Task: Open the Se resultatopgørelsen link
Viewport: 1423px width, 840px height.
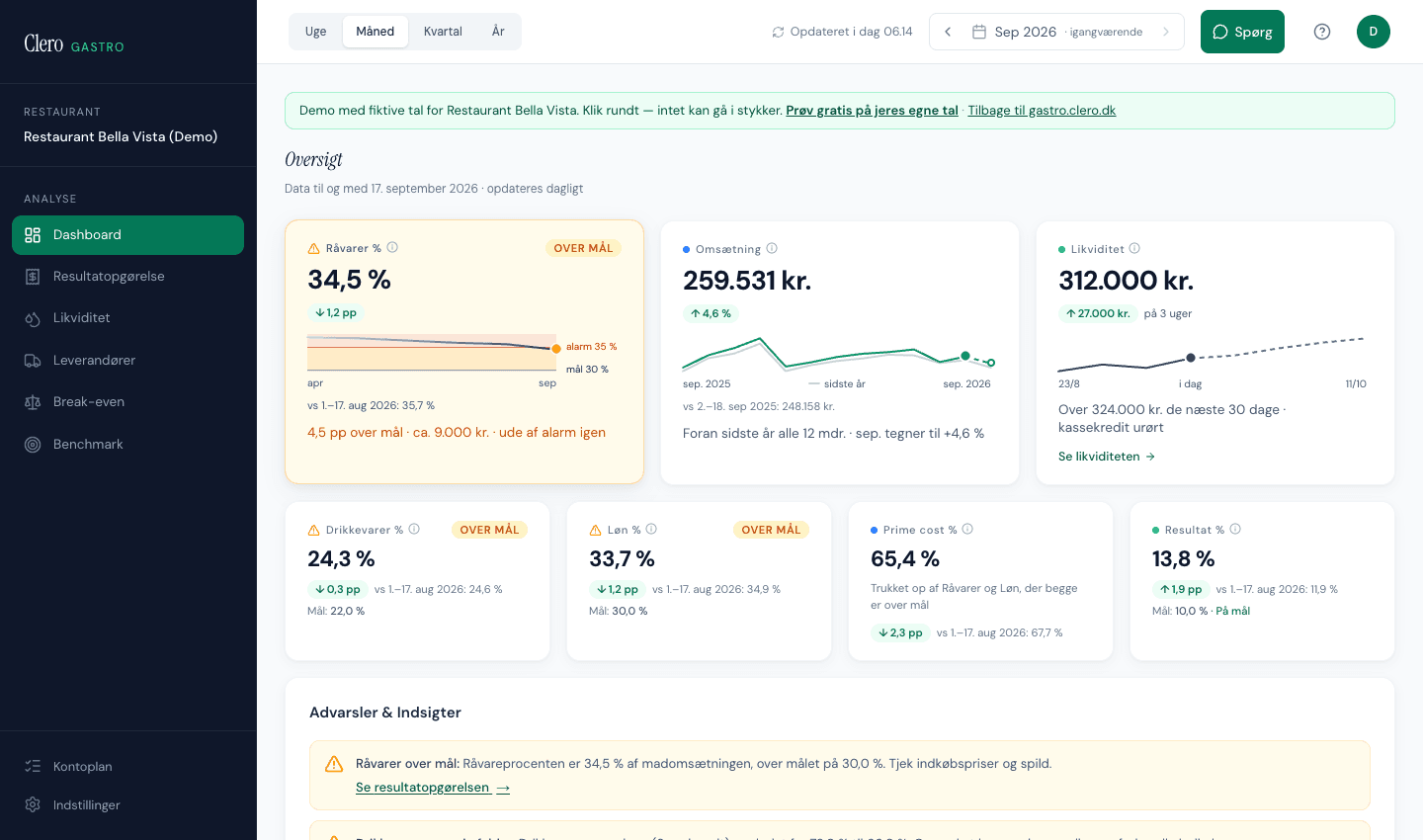Action: click(433, 788)
